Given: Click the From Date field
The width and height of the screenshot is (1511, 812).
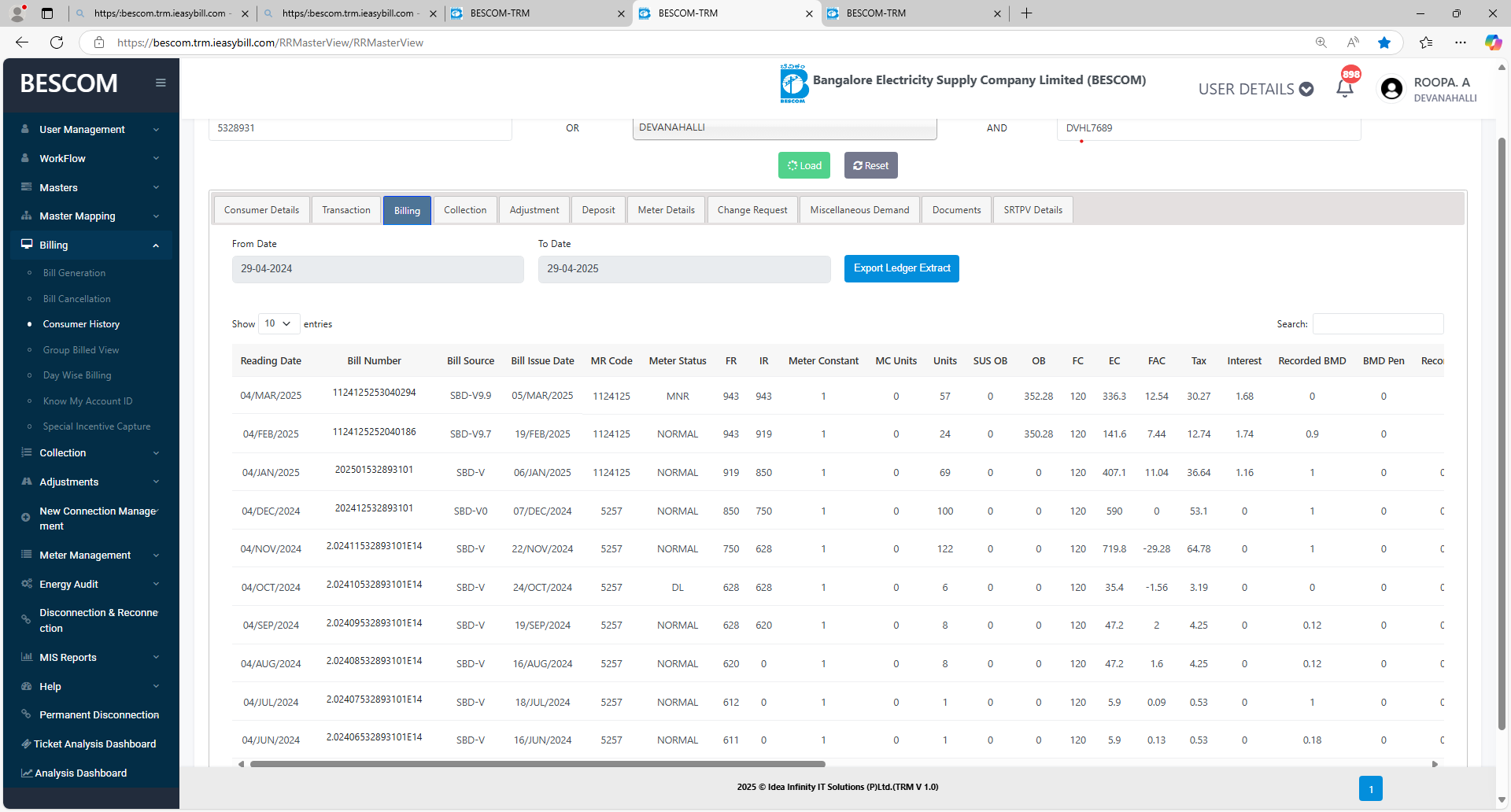Looking at the screenshot, I should pyautogui.click(x=378, y=269).
